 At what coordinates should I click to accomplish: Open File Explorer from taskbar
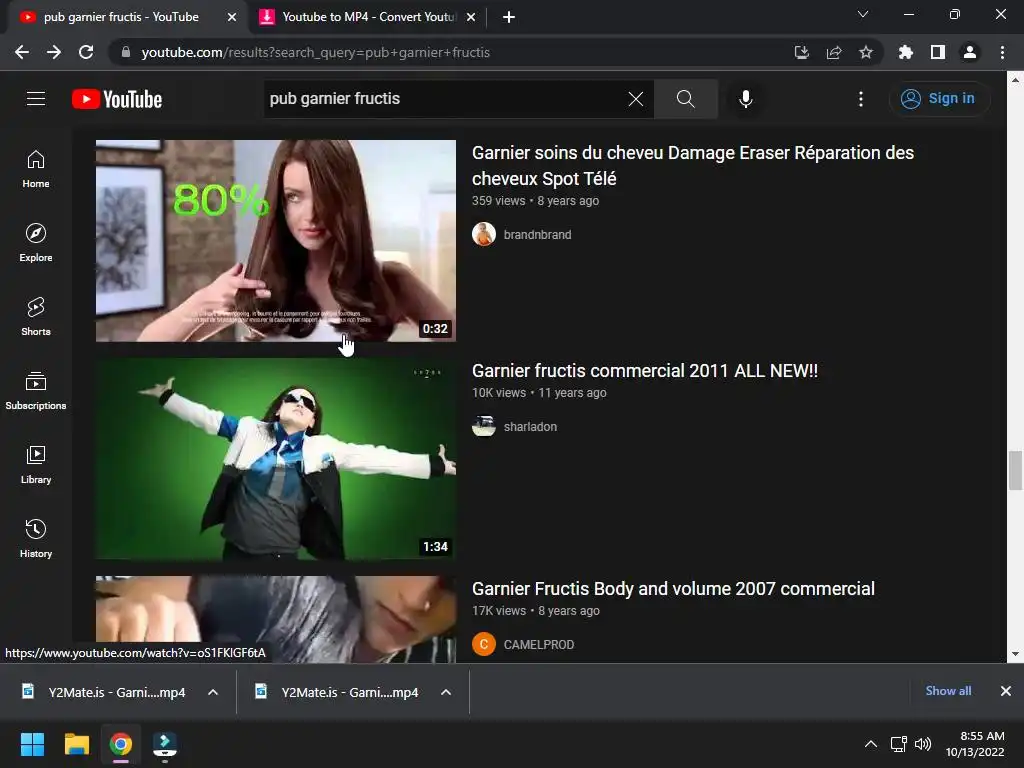coord(76,744)
